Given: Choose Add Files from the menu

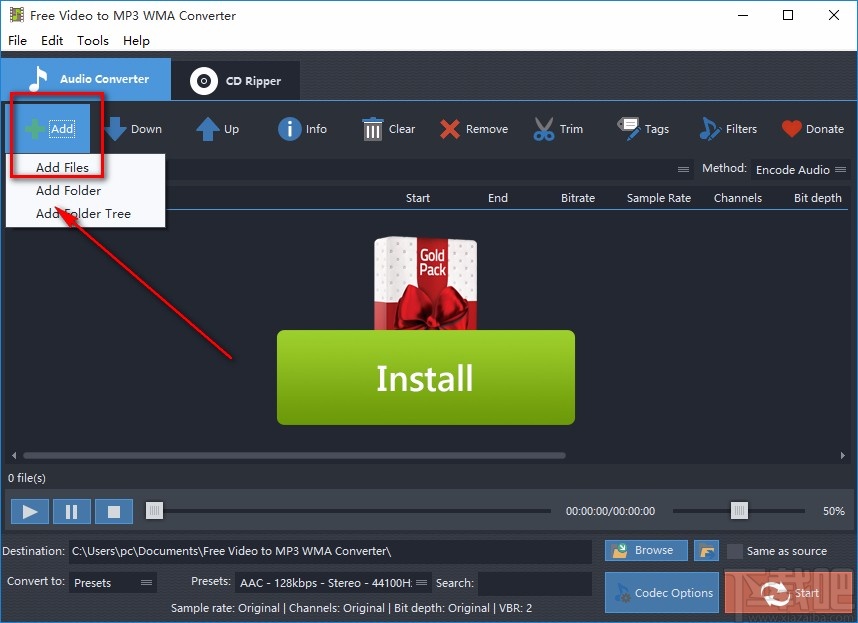Looking at the screenshot, I should click(85, 167).
